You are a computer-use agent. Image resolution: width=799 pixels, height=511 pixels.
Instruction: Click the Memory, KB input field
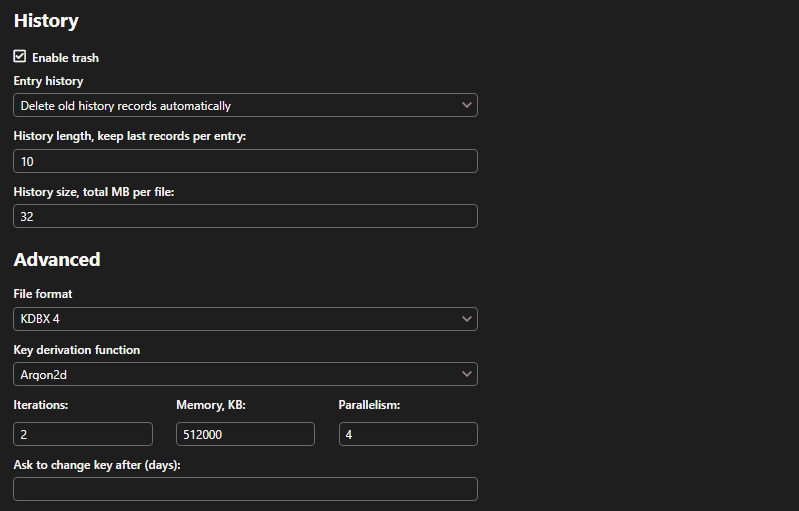(245, 434)
